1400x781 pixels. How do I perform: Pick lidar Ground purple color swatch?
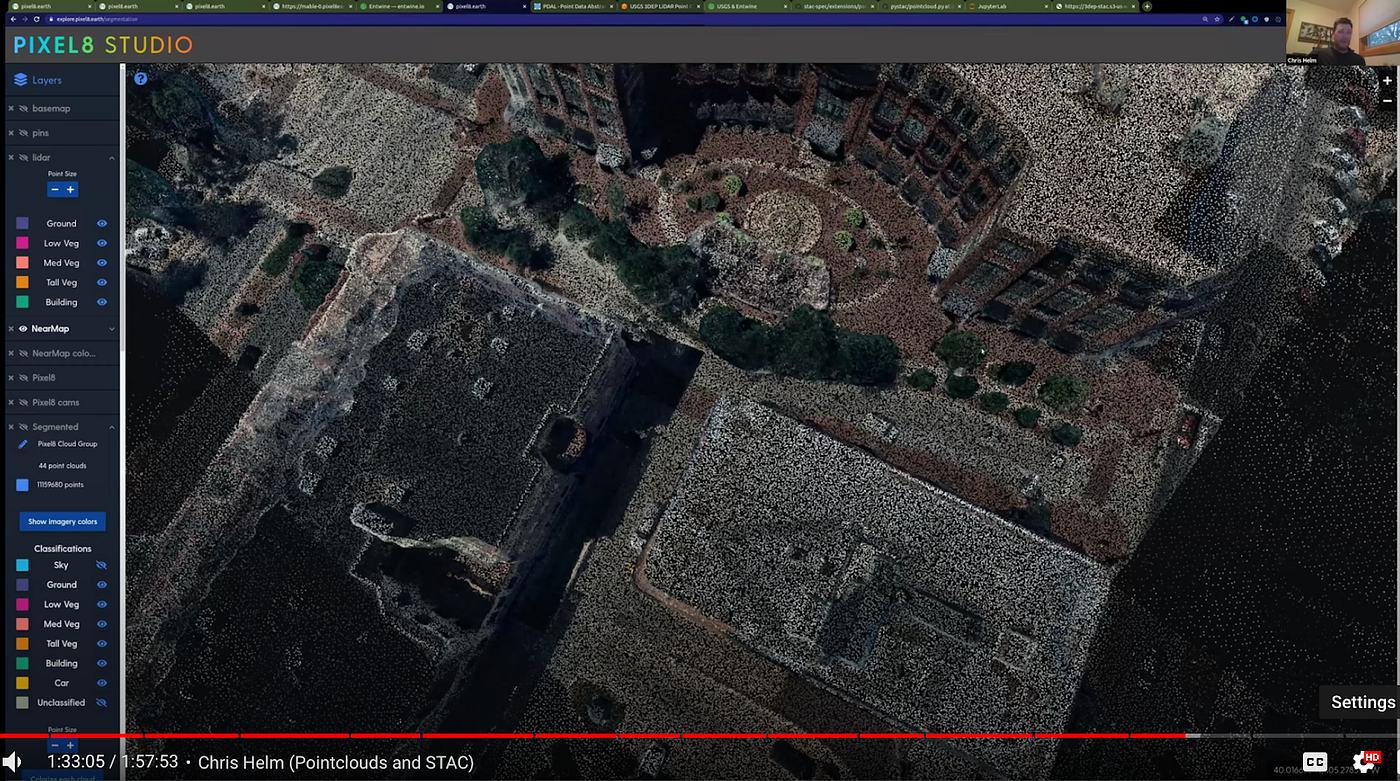22,224
